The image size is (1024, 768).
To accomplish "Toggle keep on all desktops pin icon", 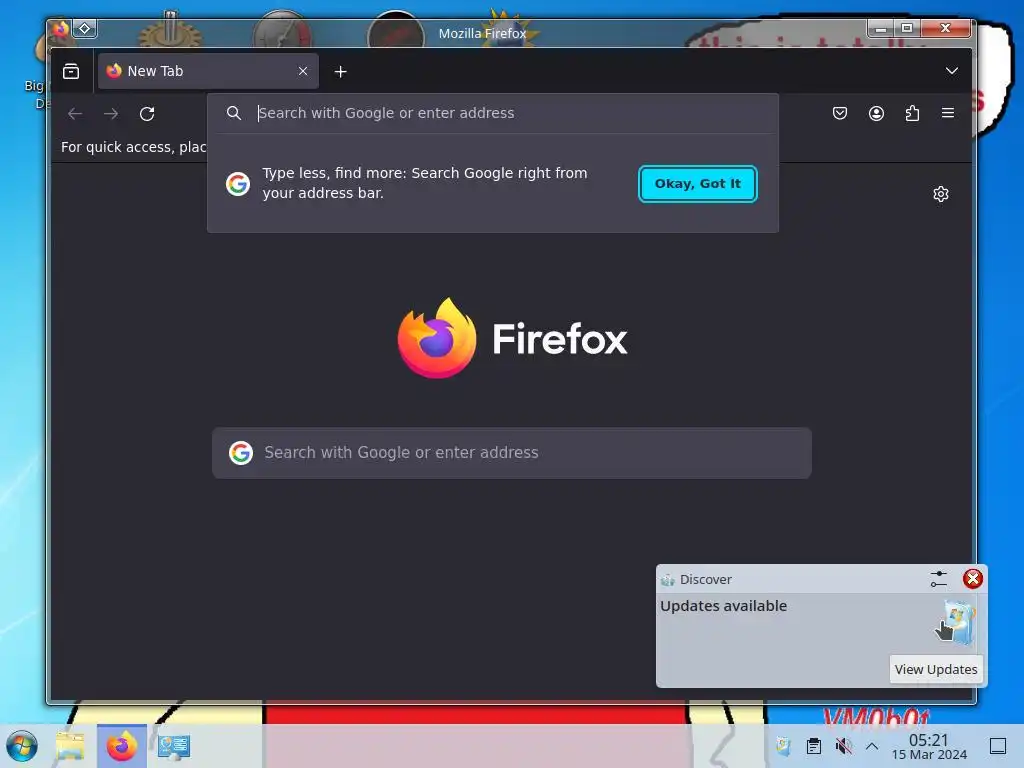I will click(x=85, y=29).
